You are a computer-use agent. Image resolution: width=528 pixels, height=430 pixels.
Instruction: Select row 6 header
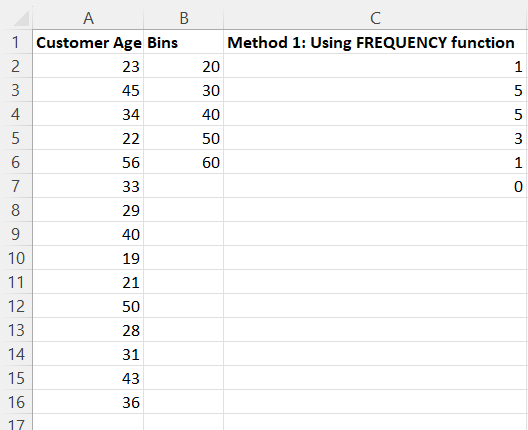click(x=16, y=162)
